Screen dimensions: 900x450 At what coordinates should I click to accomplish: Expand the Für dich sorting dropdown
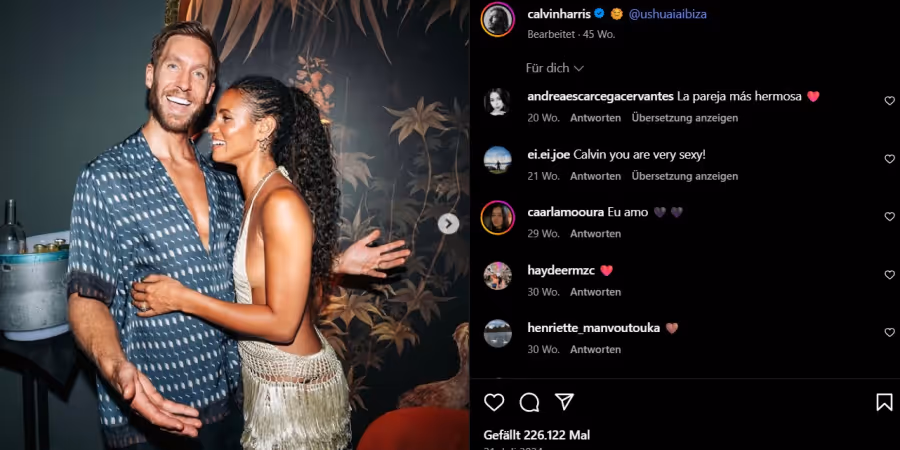click(554, 68)
